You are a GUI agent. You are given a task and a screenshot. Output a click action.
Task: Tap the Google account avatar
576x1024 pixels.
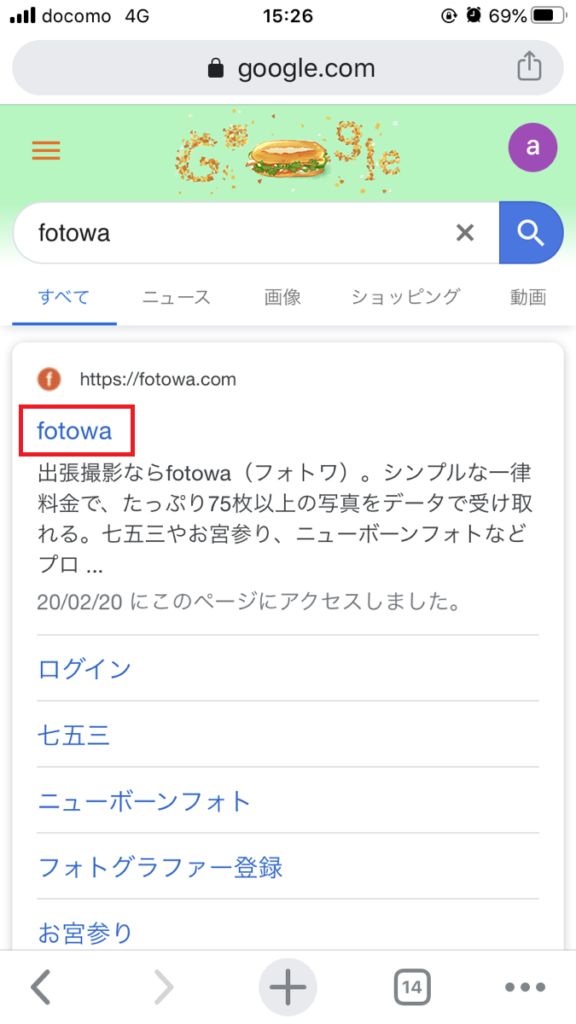pos(533,146)
